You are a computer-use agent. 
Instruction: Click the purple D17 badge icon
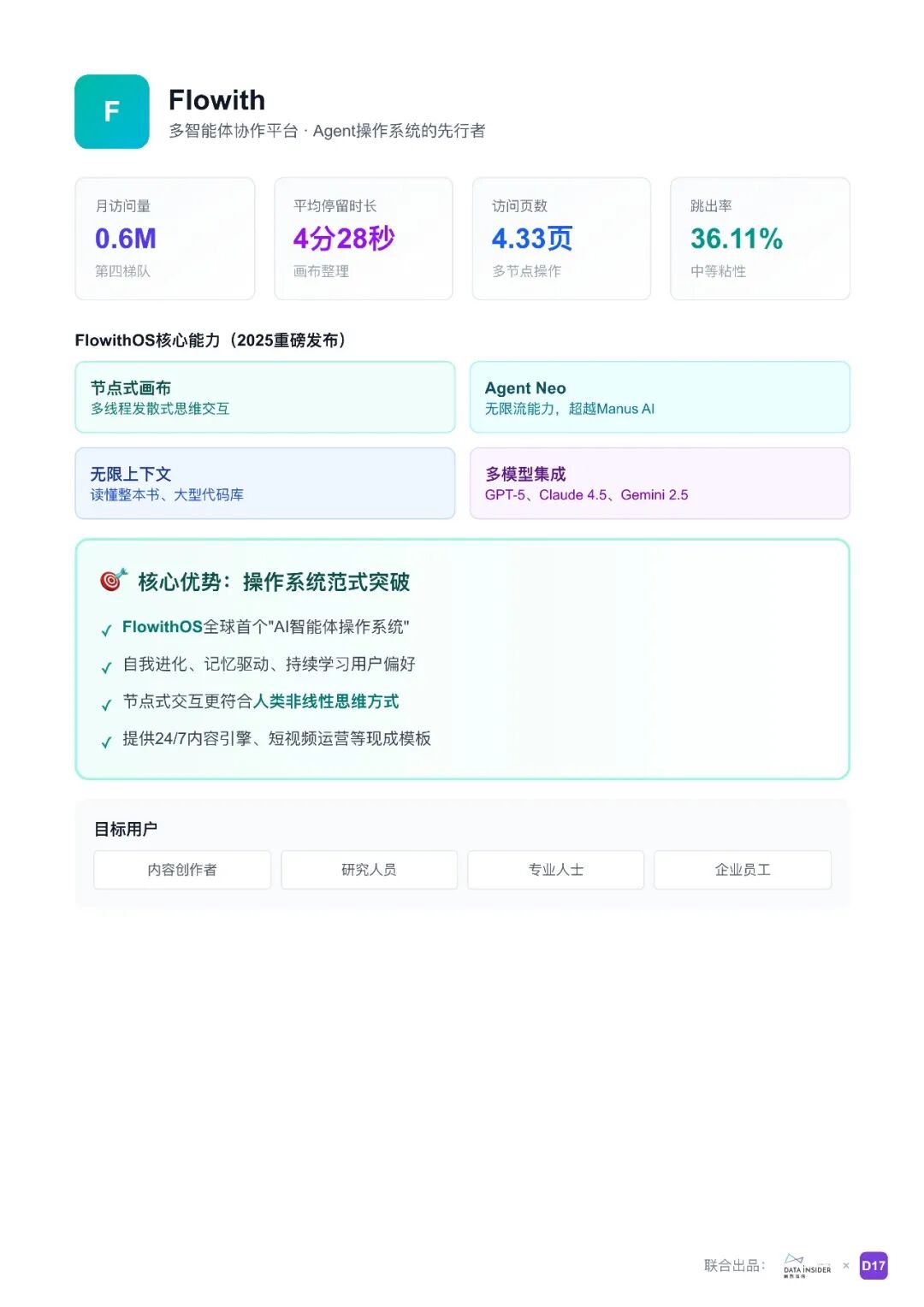(874, 1266)
